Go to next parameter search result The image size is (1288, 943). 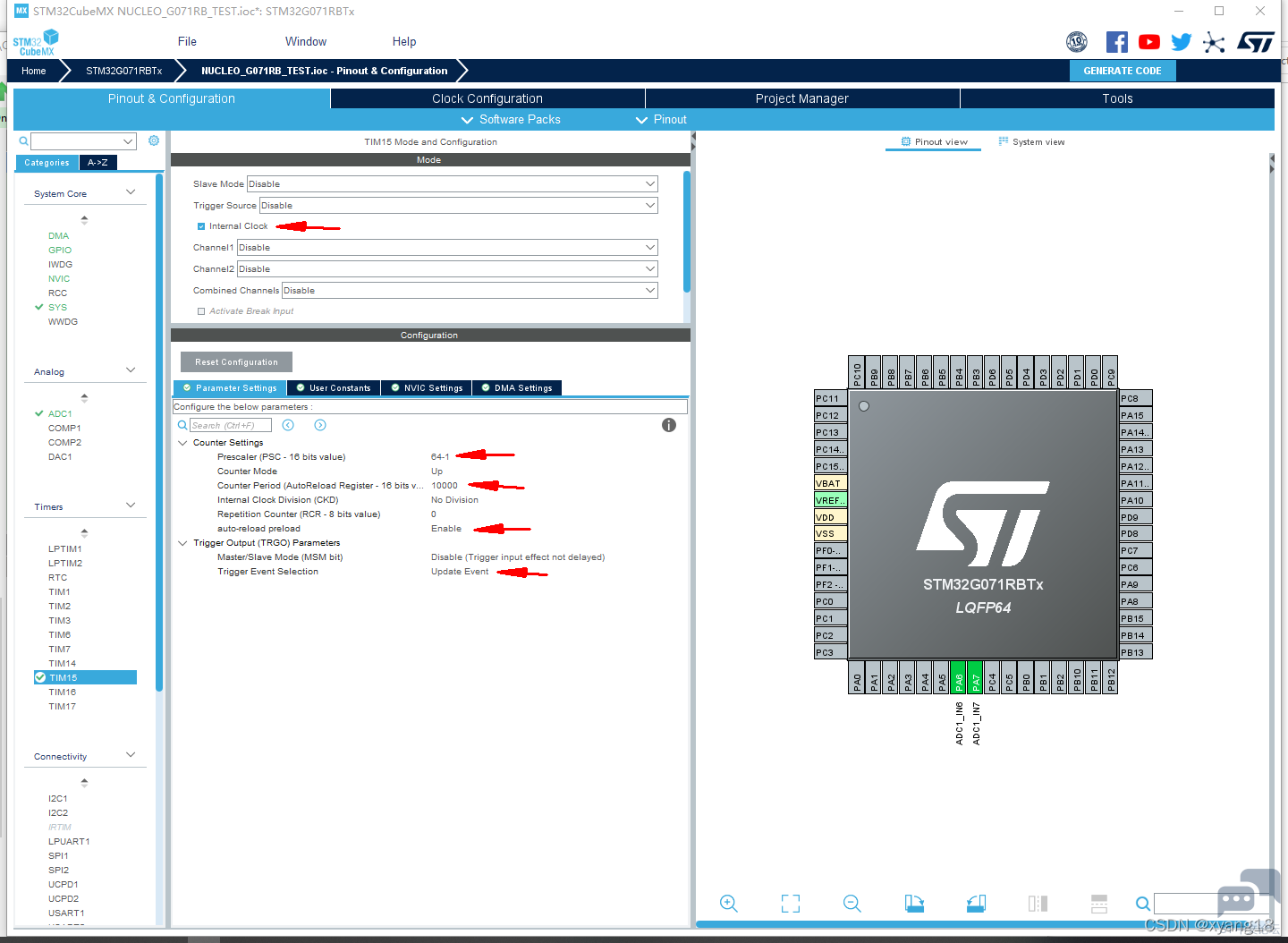320,425
